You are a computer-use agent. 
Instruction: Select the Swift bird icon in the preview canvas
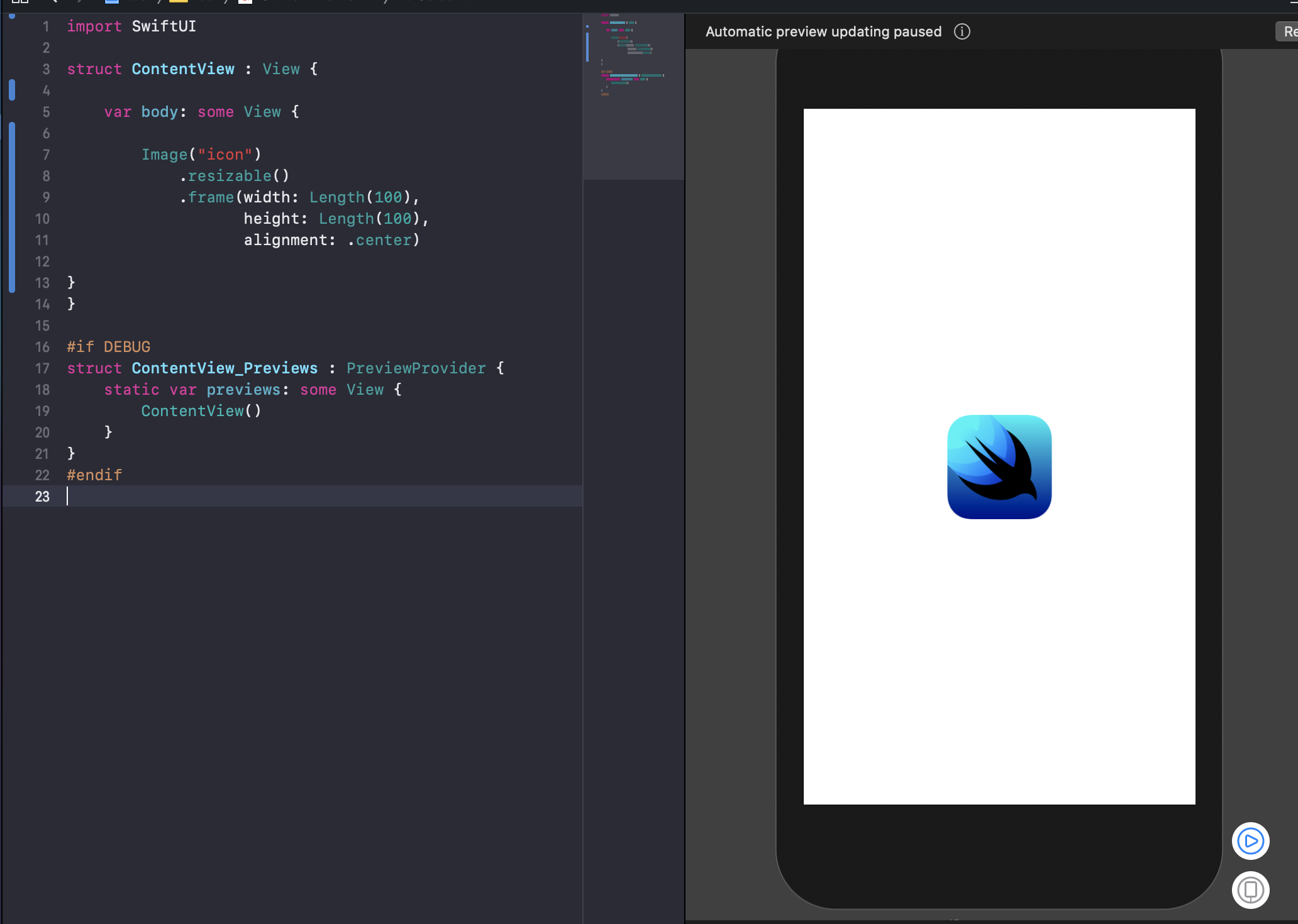tap(999, 466)
